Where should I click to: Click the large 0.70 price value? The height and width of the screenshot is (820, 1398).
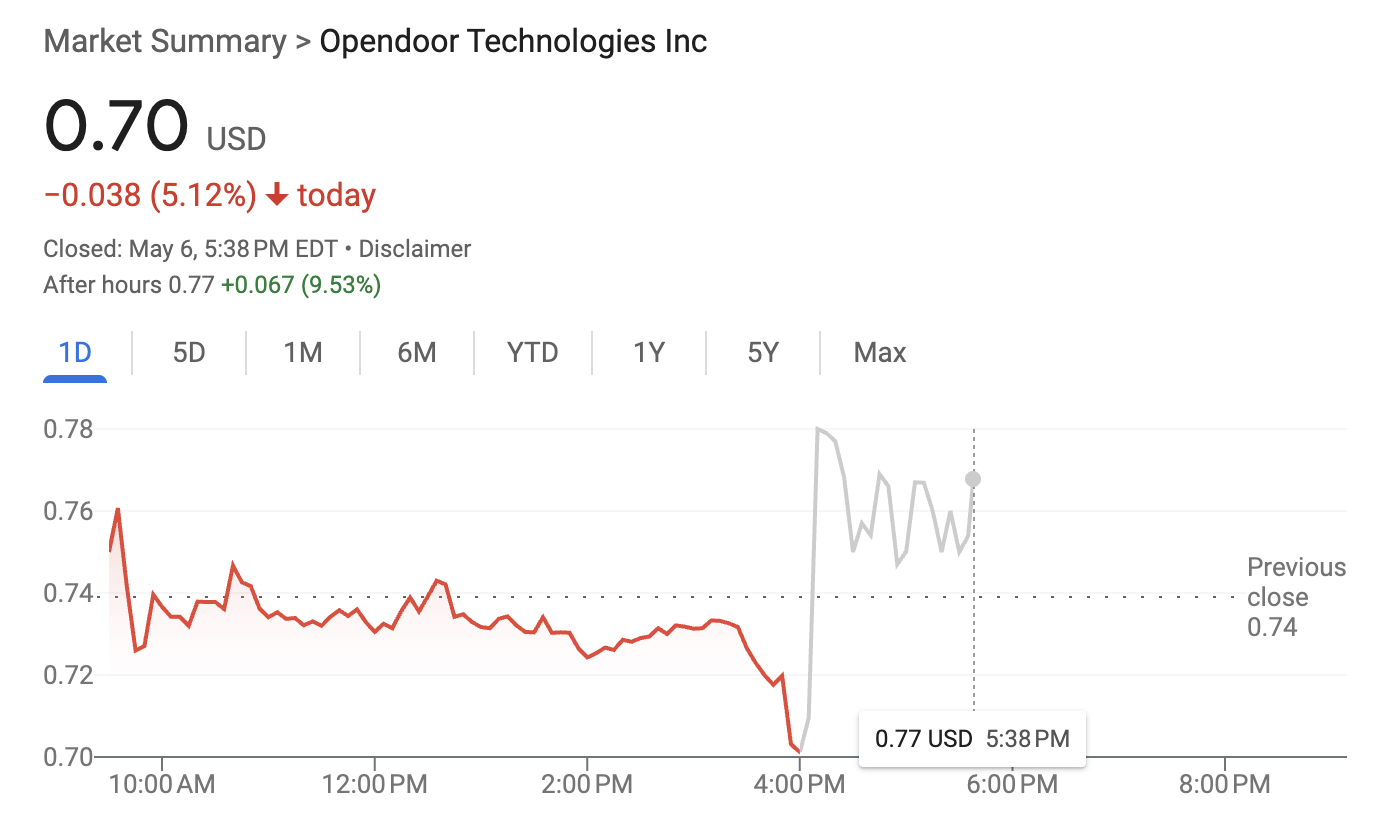(x=116, y=126)
